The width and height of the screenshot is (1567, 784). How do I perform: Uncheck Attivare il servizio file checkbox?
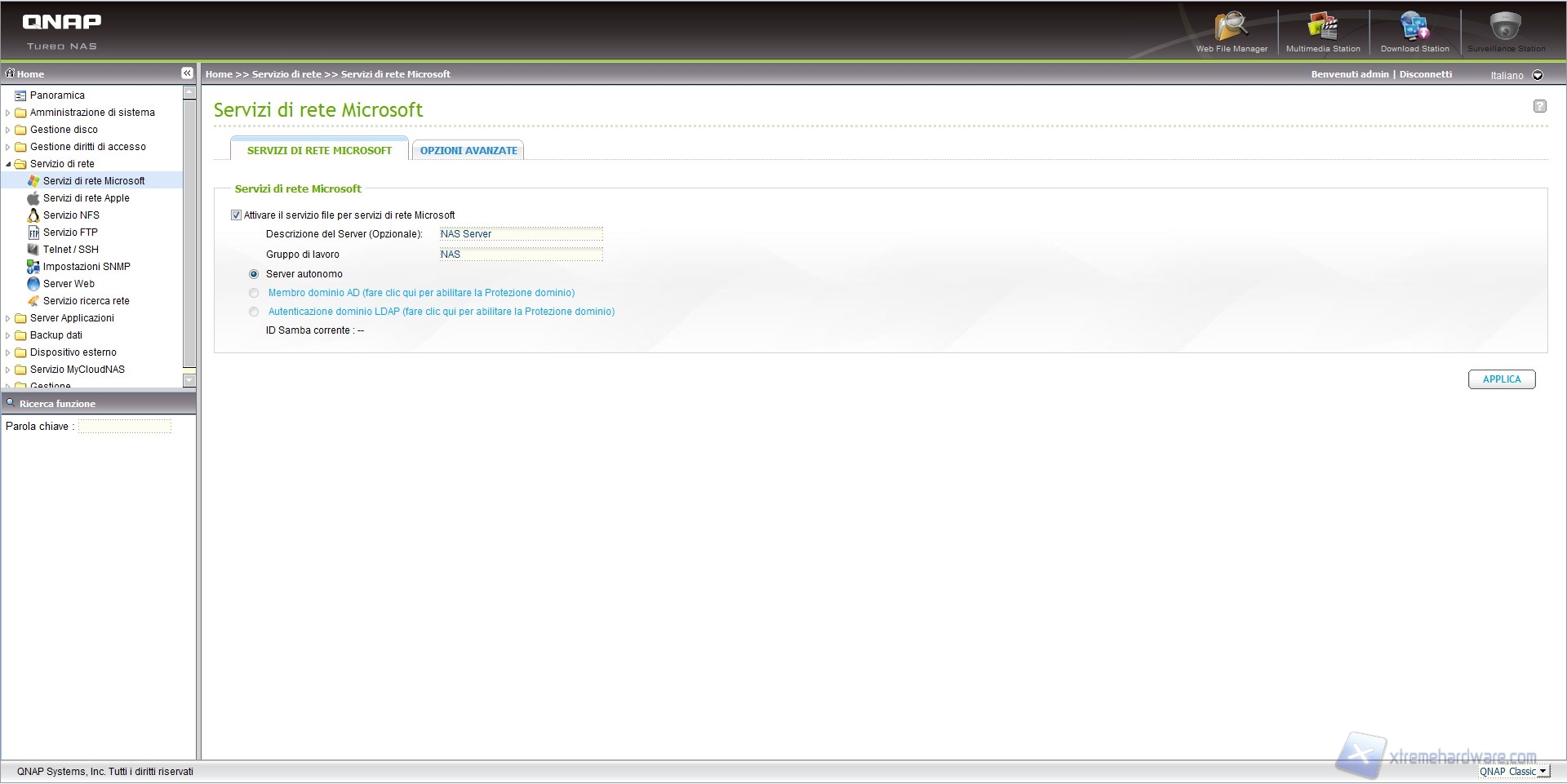[x=237, y=215]
